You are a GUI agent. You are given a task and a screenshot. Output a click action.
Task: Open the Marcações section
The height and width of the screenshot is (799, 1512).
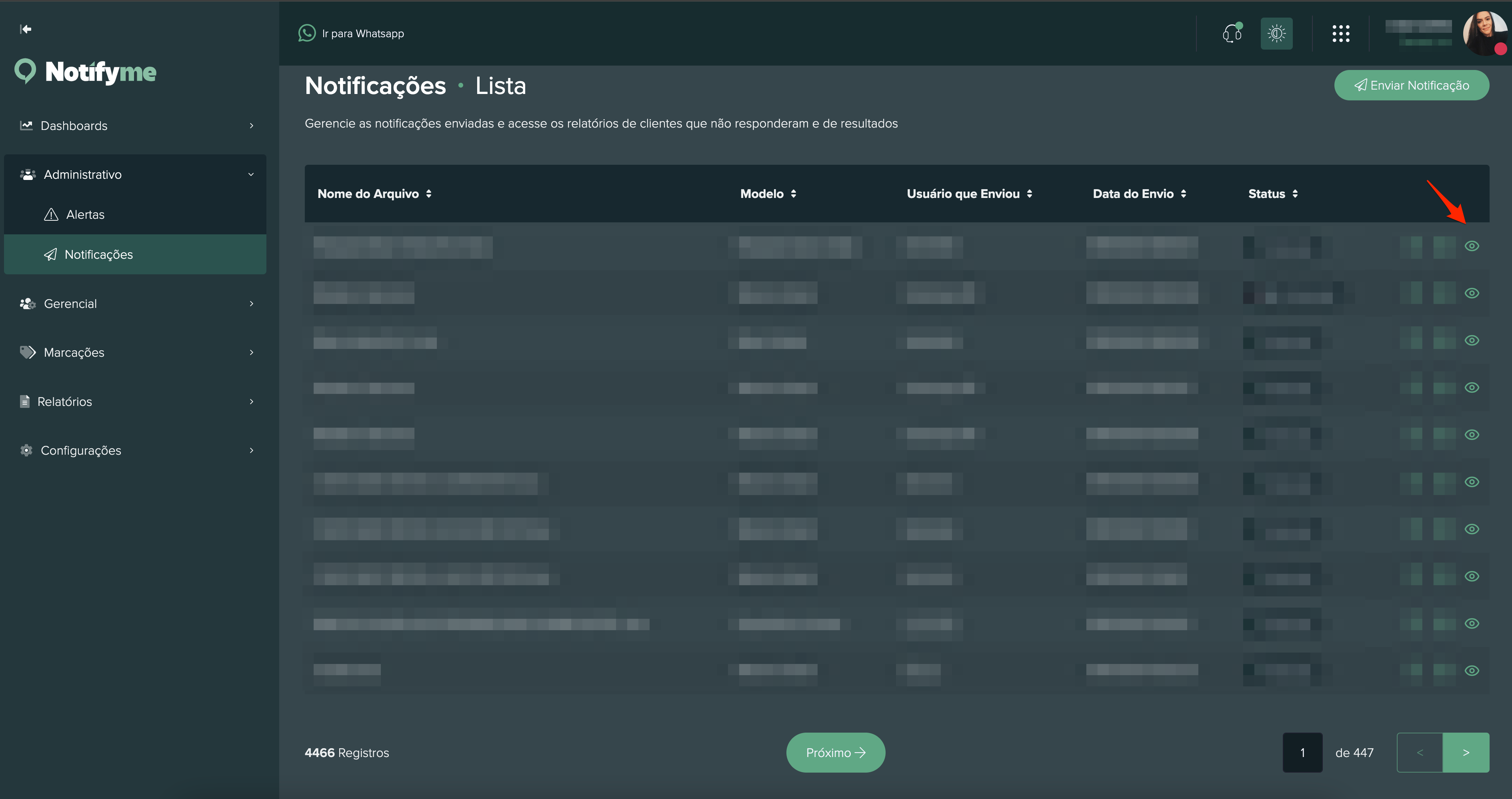point(73,352)
